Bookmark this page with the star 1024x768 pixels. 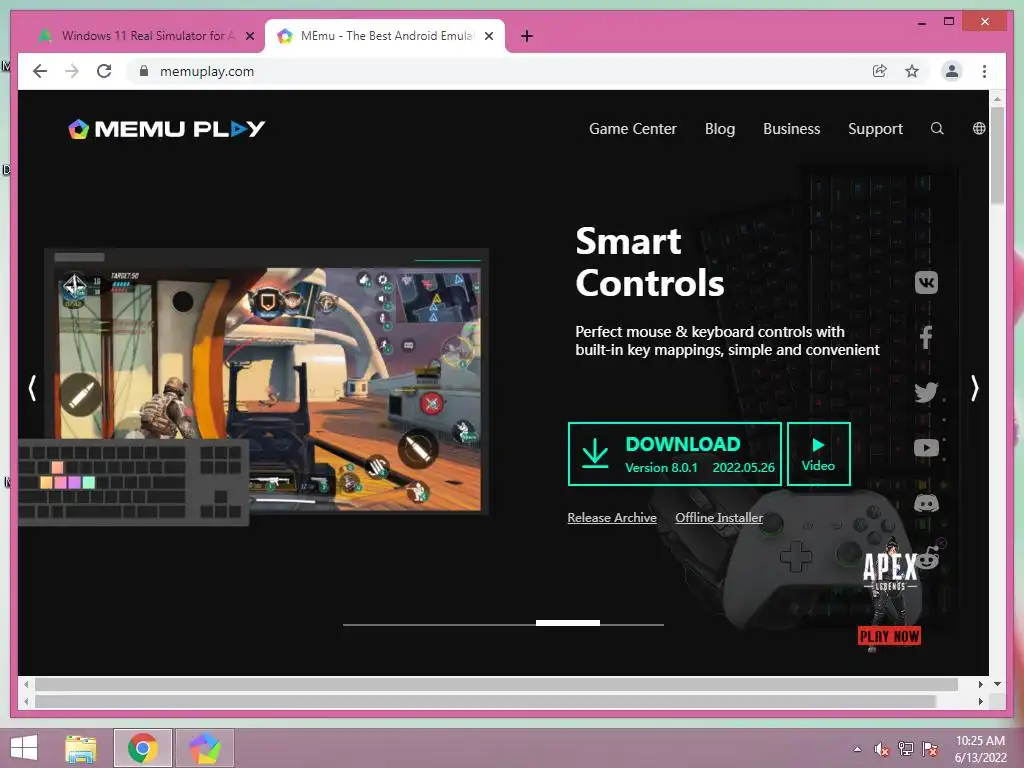tap(912, 71)
